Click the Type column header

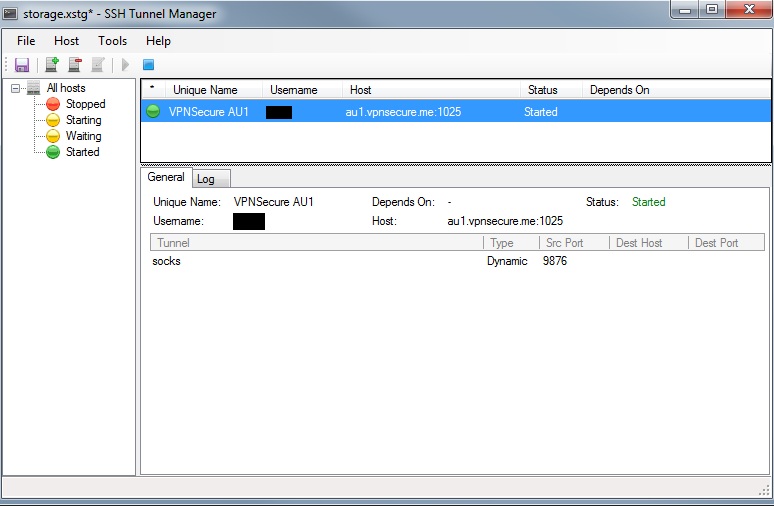511,243
